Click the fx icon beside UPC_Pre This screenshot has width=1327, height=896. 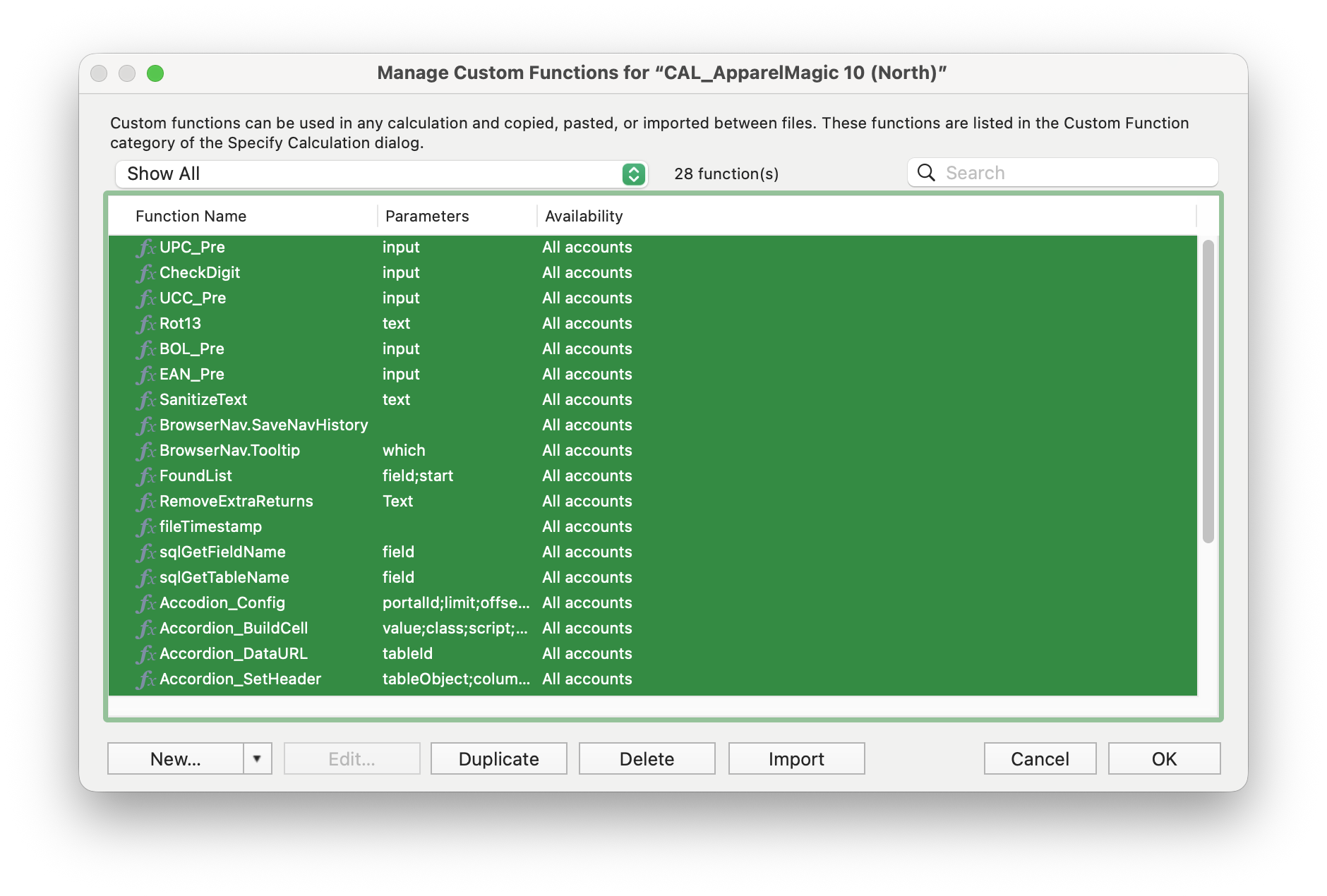tap(146, 248)
